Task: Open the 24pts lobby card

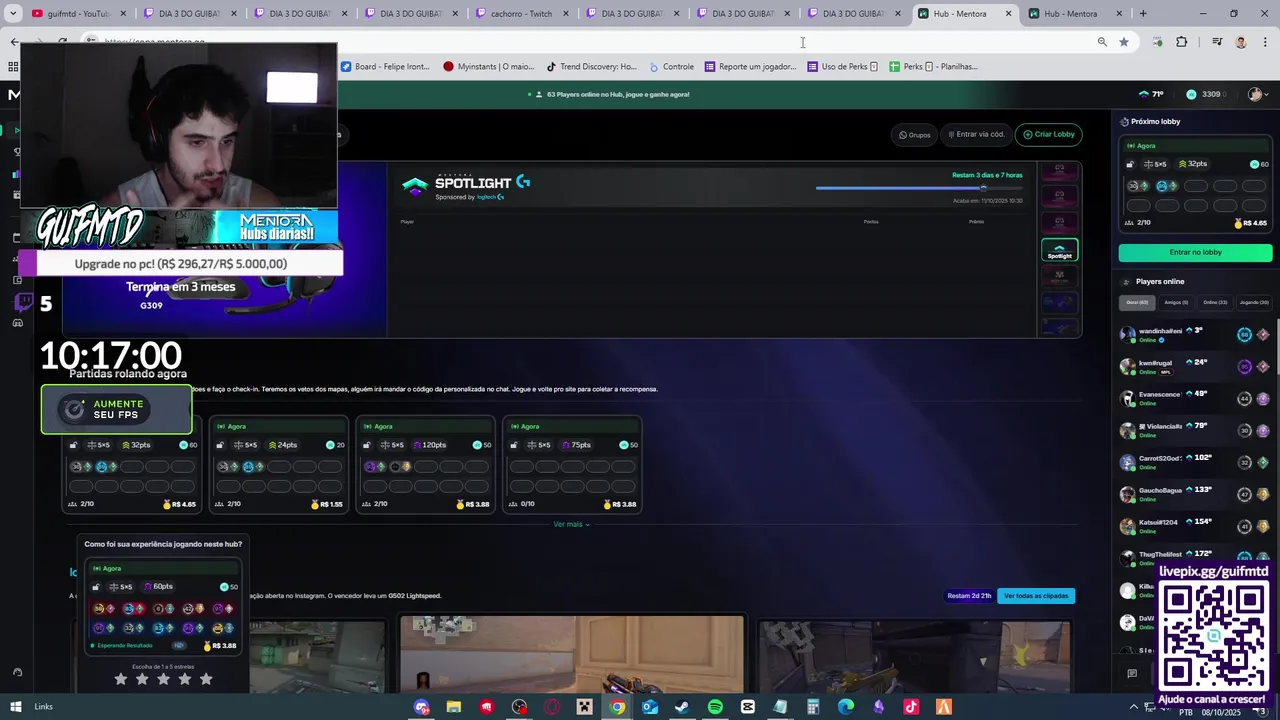Action: click(x=279, y=465)
